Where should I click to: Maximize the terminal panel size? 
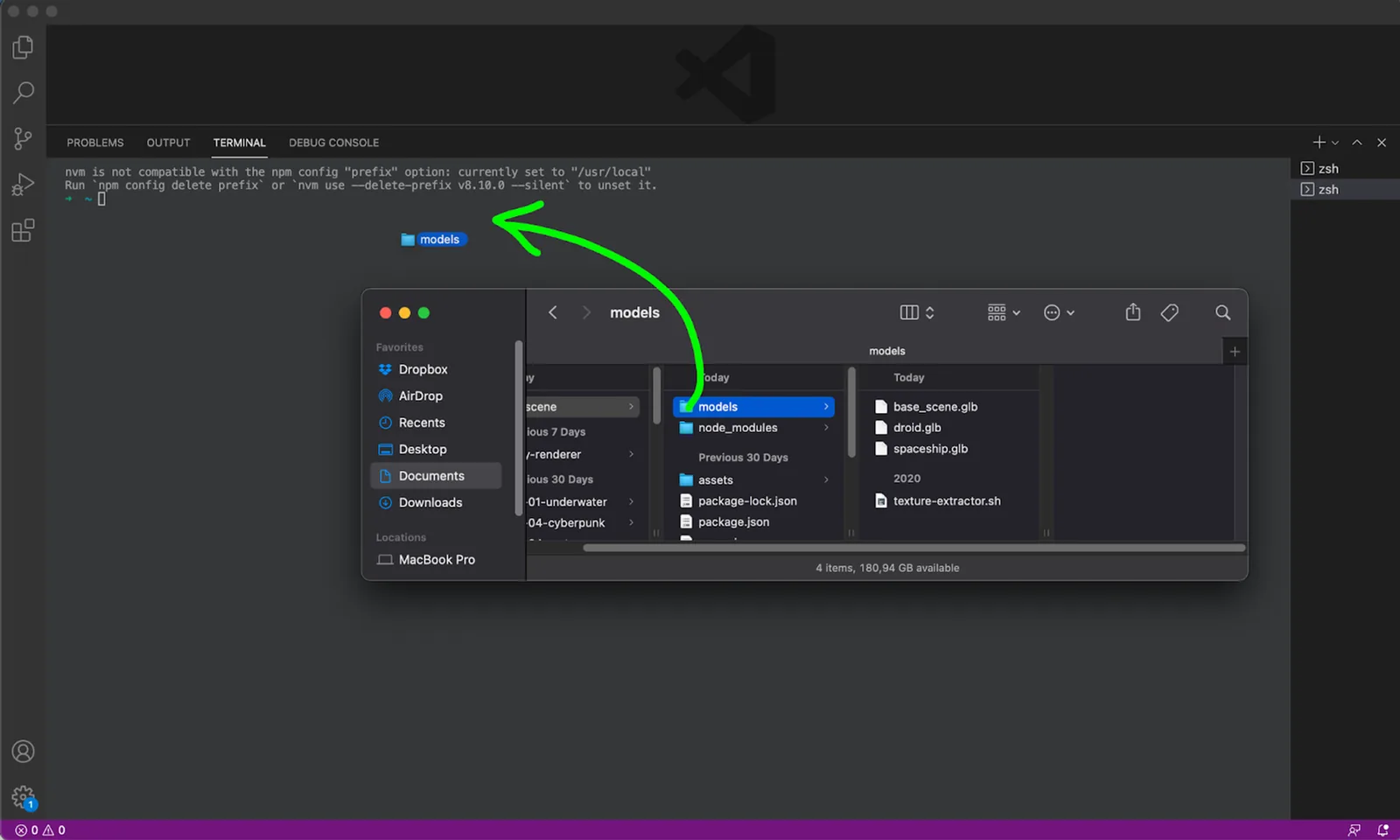coord(1357,143)
